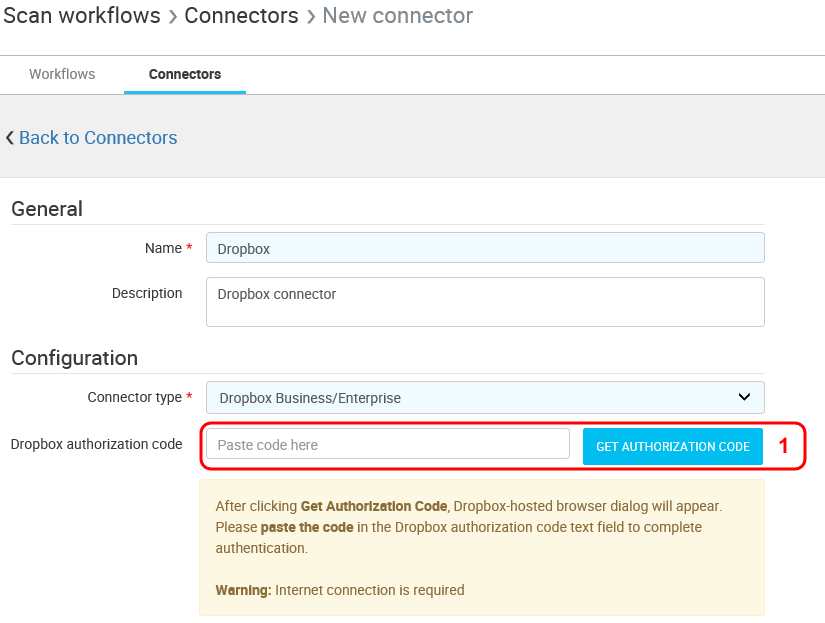Click the back chevron icon beside Back to Connectors
This screenshot has width=825, height=623.
[x=10, y=138]
